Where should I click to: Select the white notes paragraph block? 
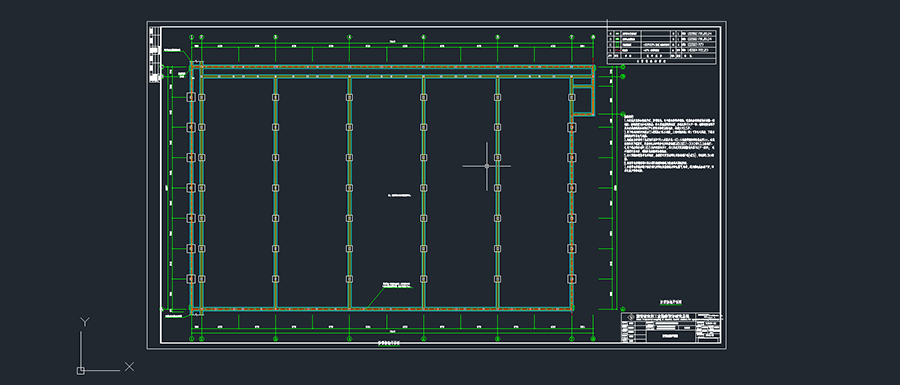(670, 144)
